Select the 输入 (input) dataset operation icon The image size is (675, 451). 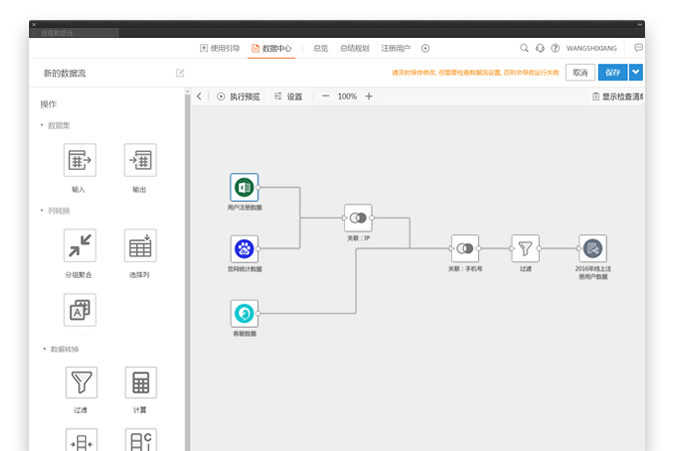[x=80, y=160]
